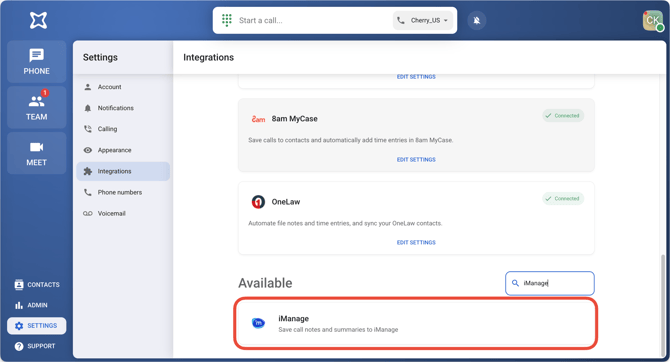Select SETTINGS in the sidebar
Image resolution: width=670 pixels, height=362 pixels.
coord(37,326)
